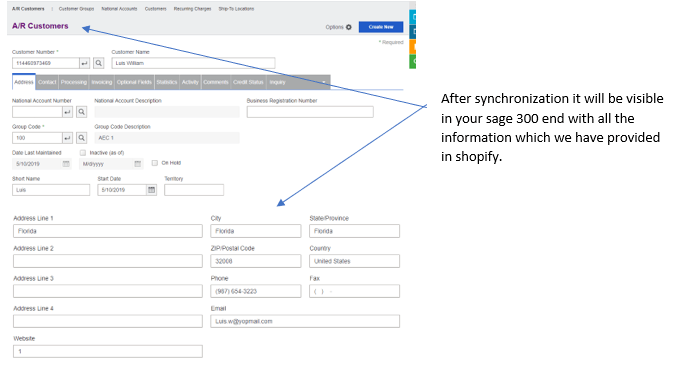This screenshot has height=366, width=673.
Task: Click the go arrow beside National Account Number
Action: (67, 112)
